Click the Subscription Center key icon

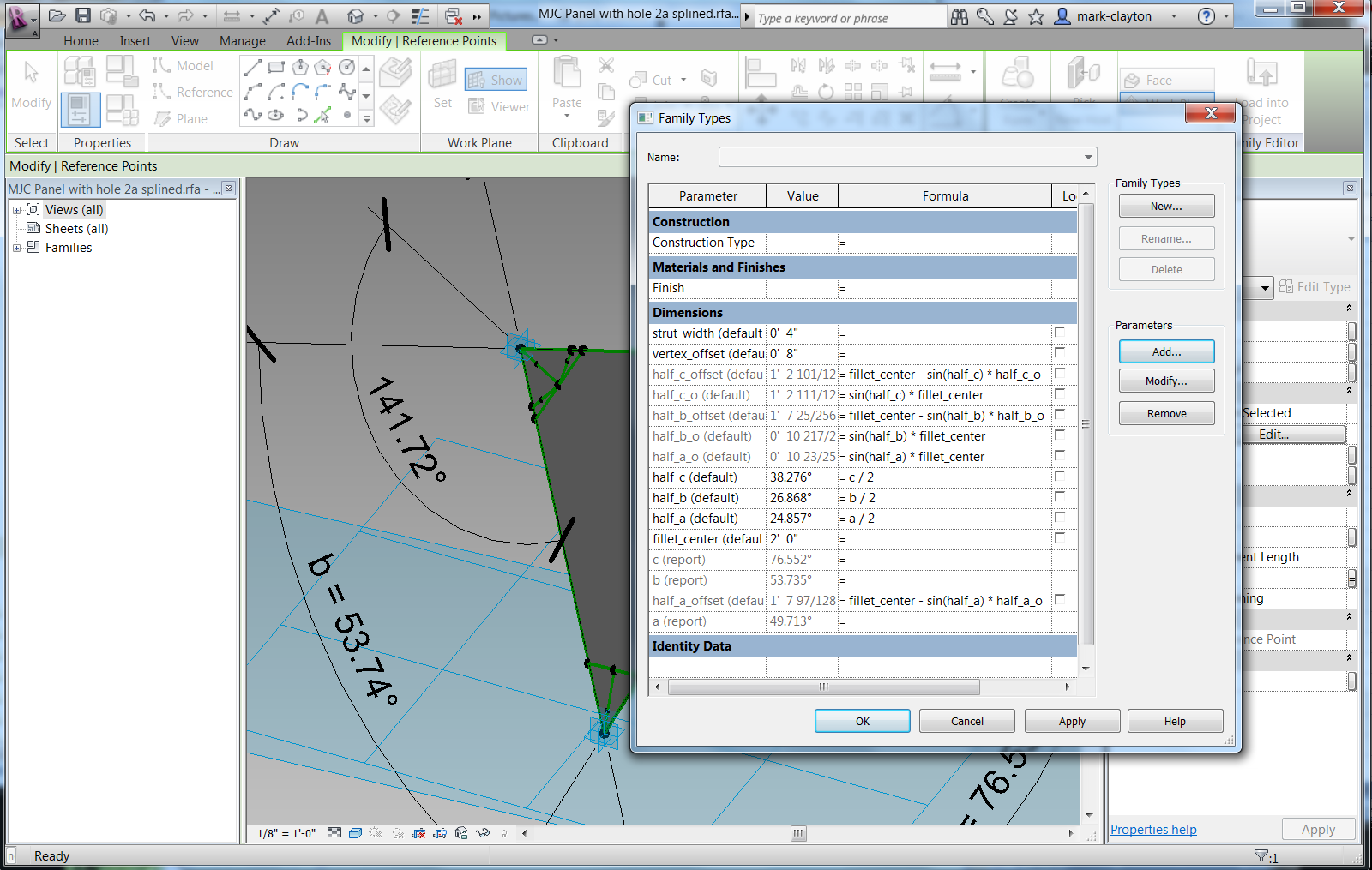(985, 16)
